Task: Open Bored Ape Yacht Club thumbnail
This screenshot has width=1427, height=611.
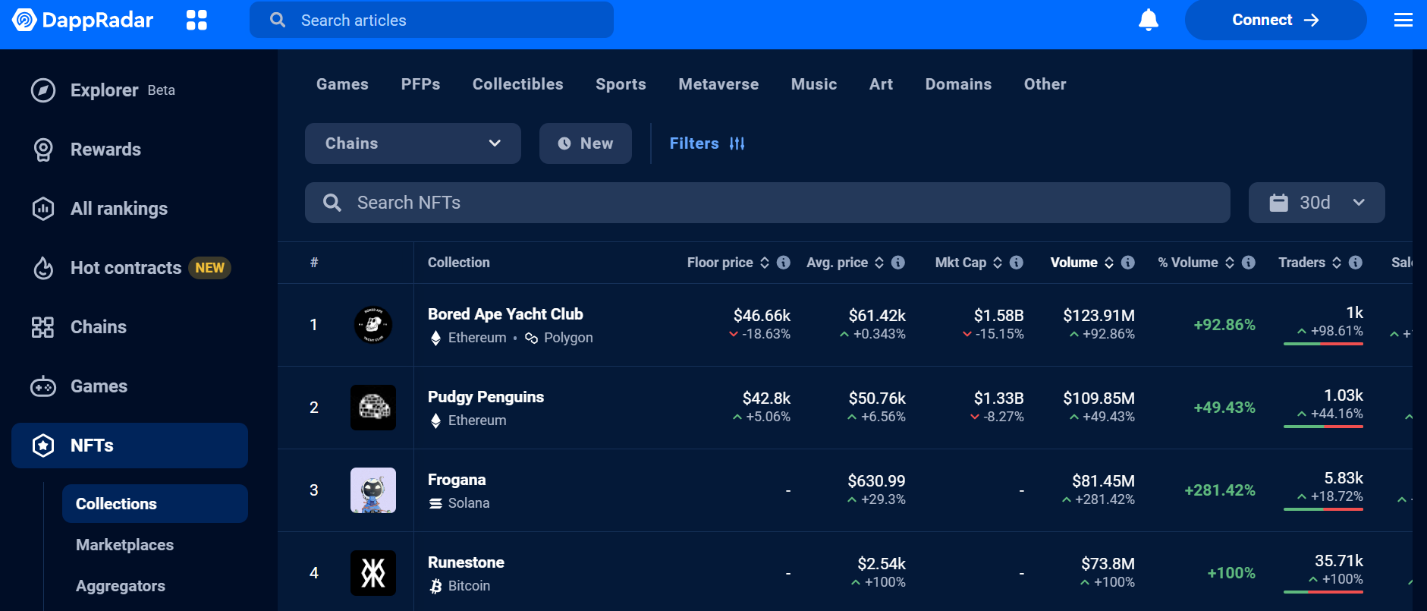Action: (x=373, y=325)
